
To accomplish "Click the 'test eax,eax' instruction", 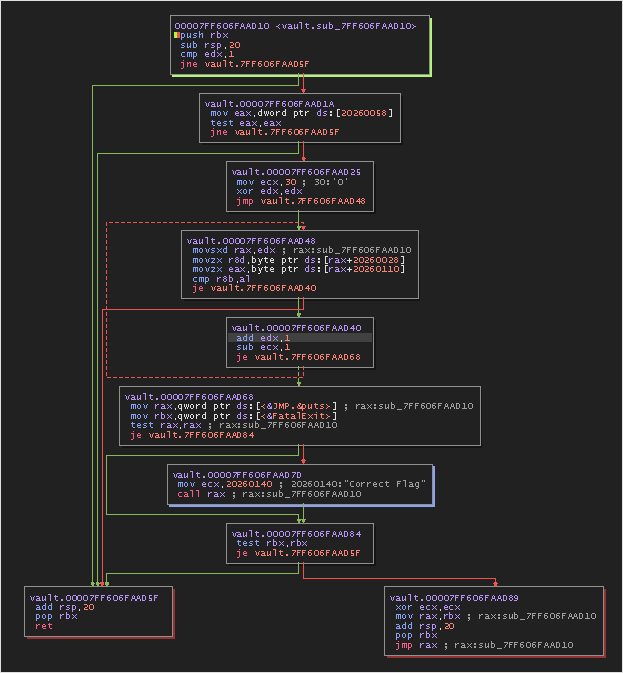I will point(246,123).
